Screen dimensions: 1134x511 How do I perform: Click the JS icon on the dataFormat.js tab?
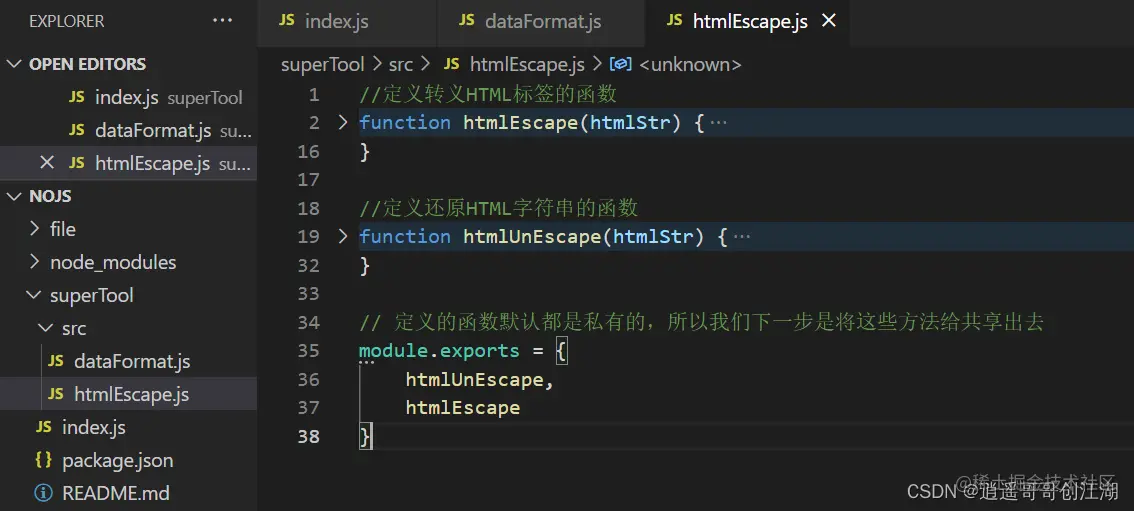tap(466, 20)
